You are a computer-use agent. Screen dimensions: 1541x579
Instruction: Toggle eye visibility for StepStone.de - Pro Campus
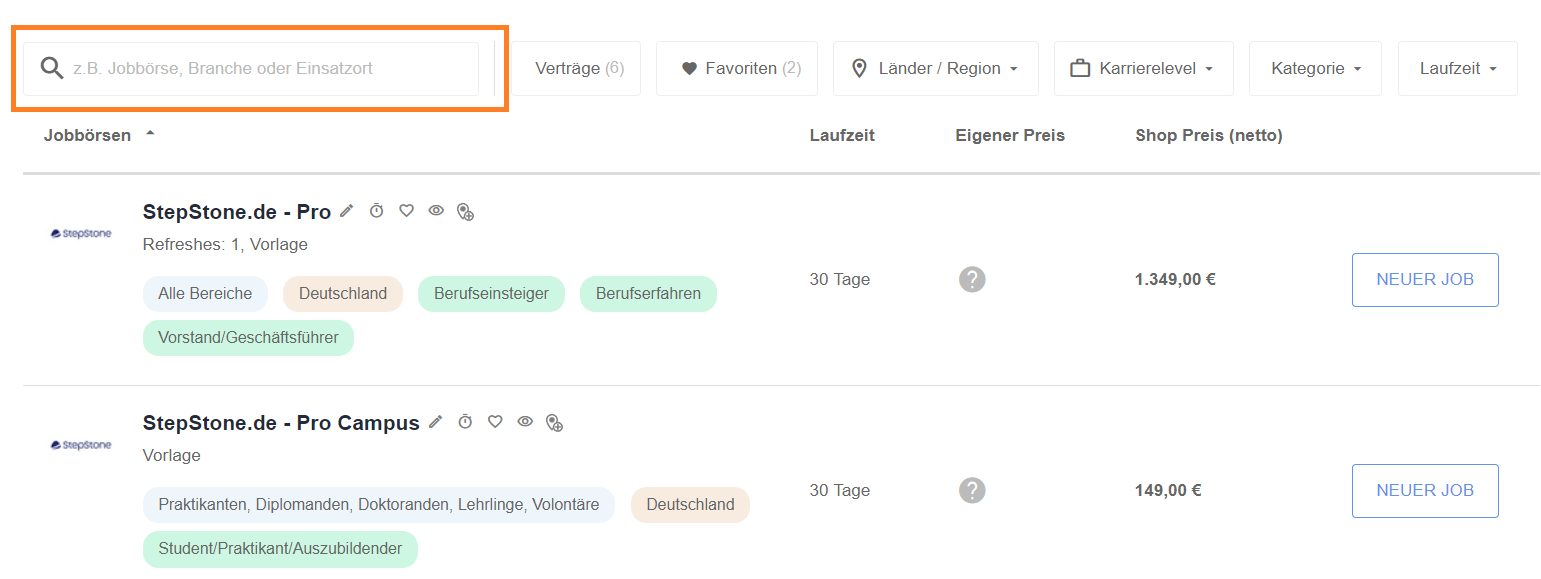525,422
